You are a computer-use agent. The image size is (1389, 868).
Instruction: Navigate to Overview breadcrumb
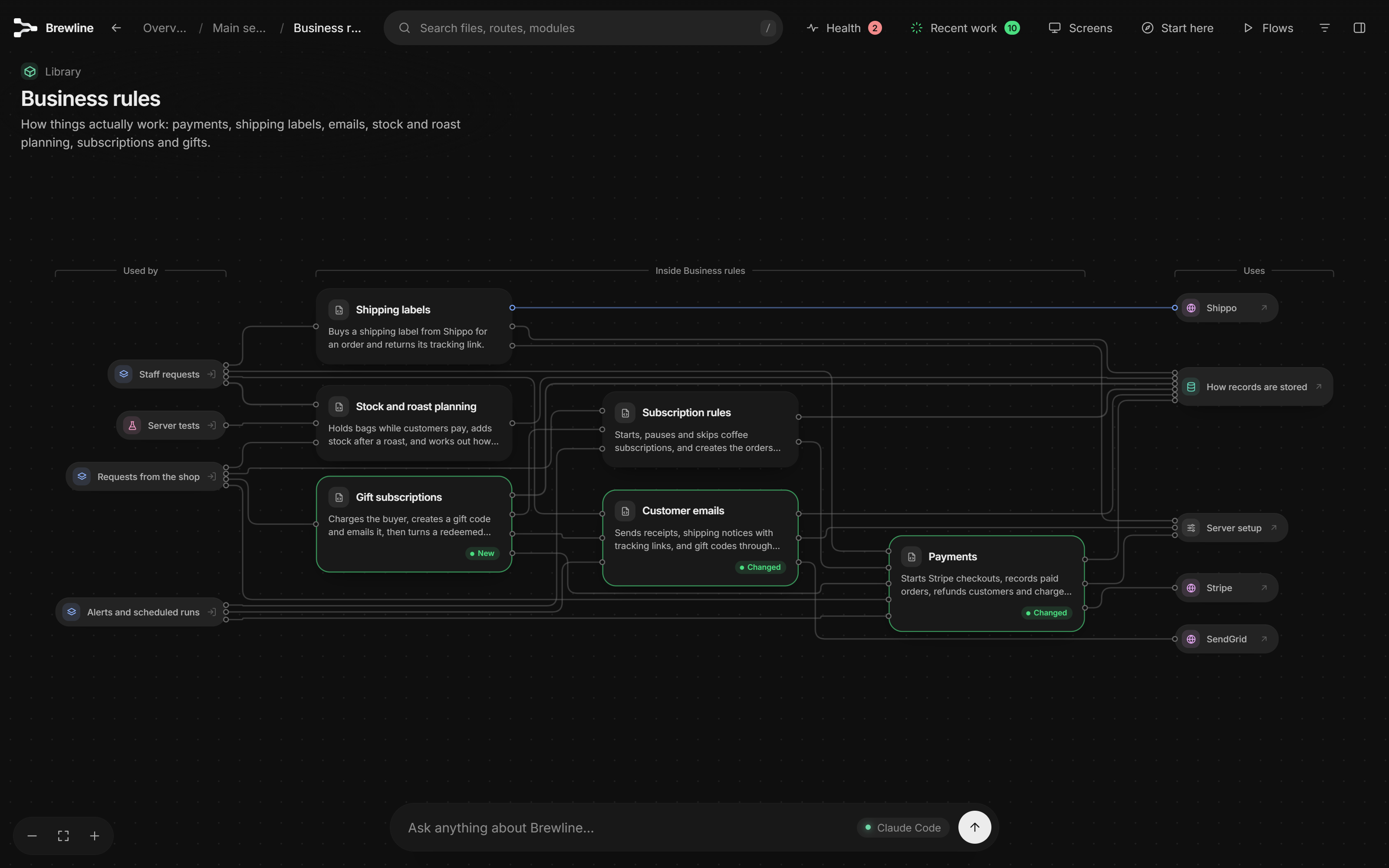[165, 27]
